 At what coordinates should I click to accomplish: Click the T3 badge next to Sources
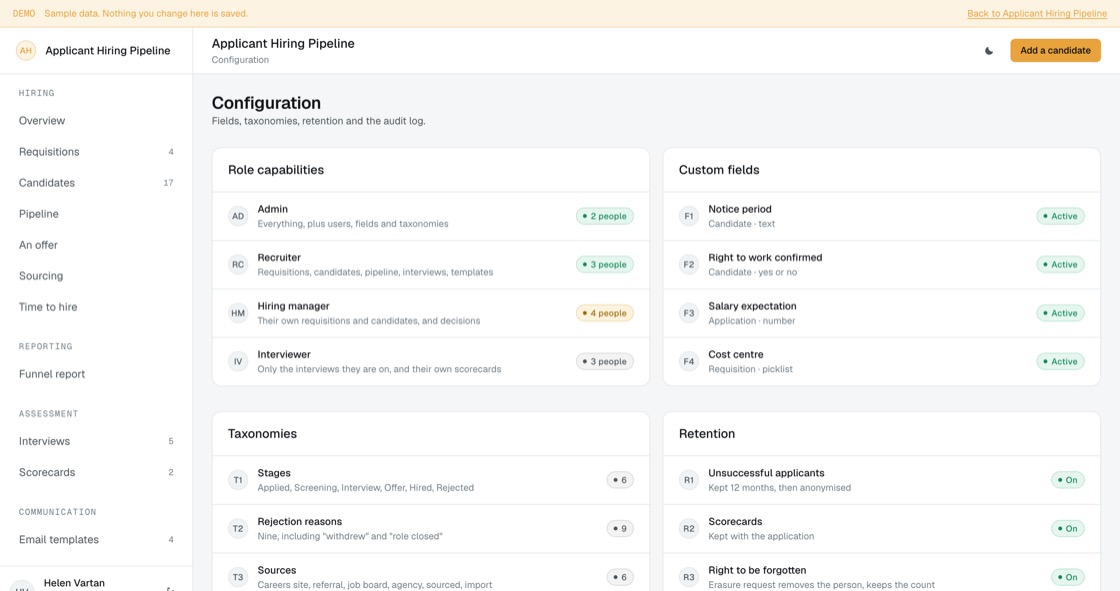pyautogui.click(x=238, y=577)
